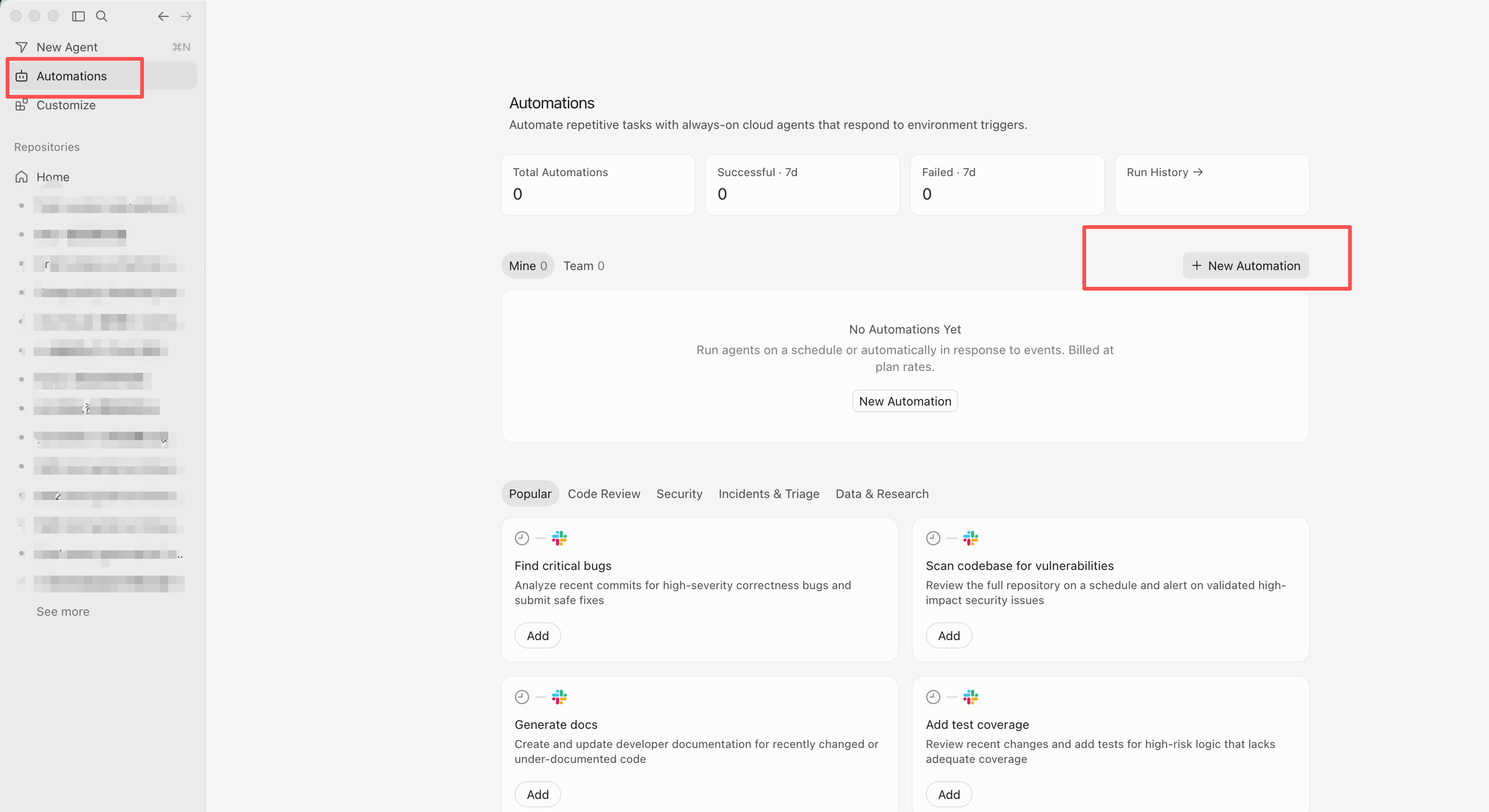The width and height of the screenshot is (1489, 812).
Task: Add Scan codebase for vulnerabilities automation
Action: tap(949, 635)
